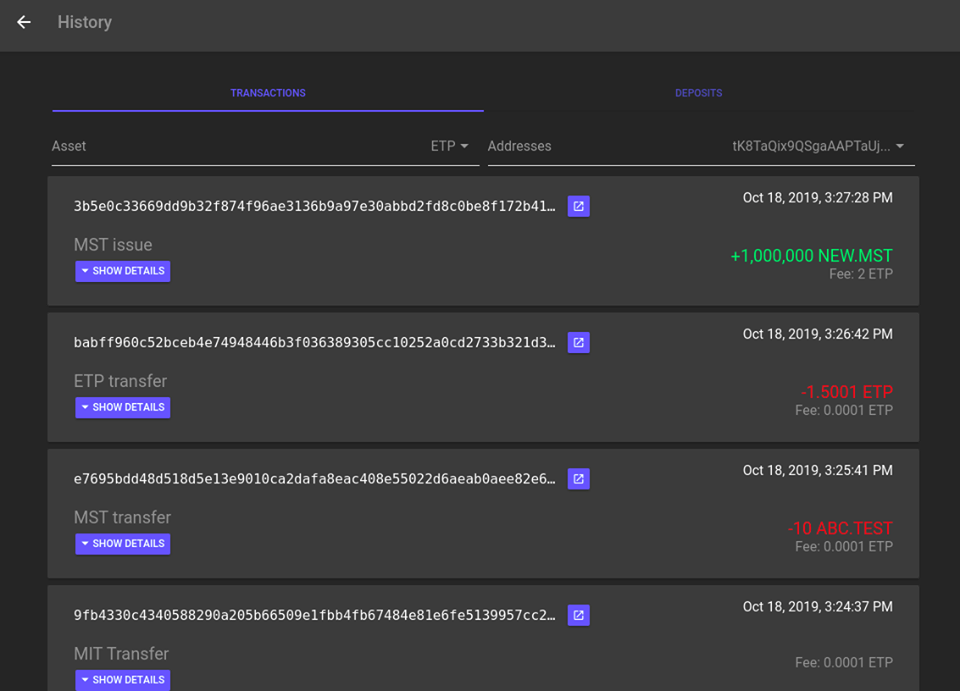Image resolution: width=960 pixels, height=691 pixels.
Task: Click the babff960 transaction hash text
Action: (315, 343)
